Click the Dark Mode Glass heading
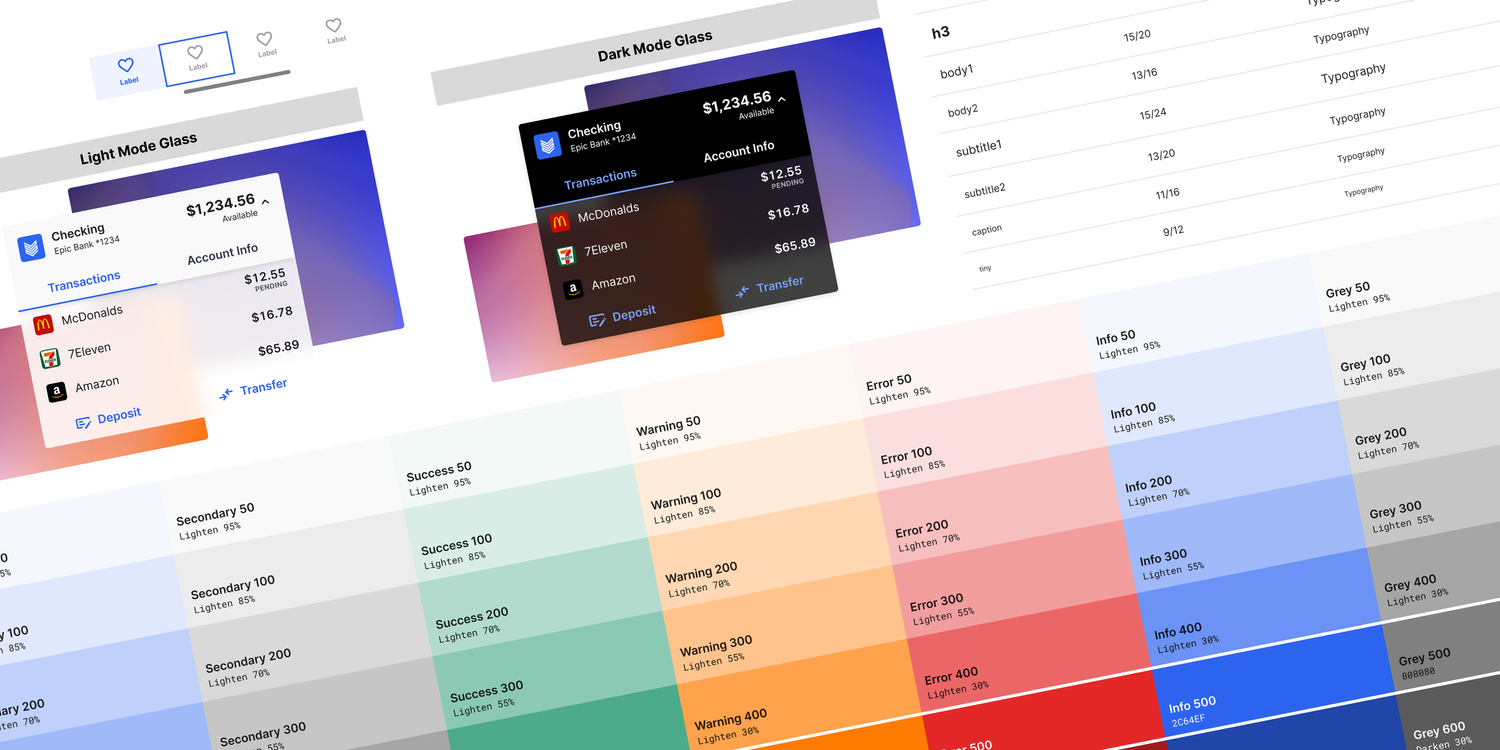The image size is (1500, 750). click(x=655, y=47)
